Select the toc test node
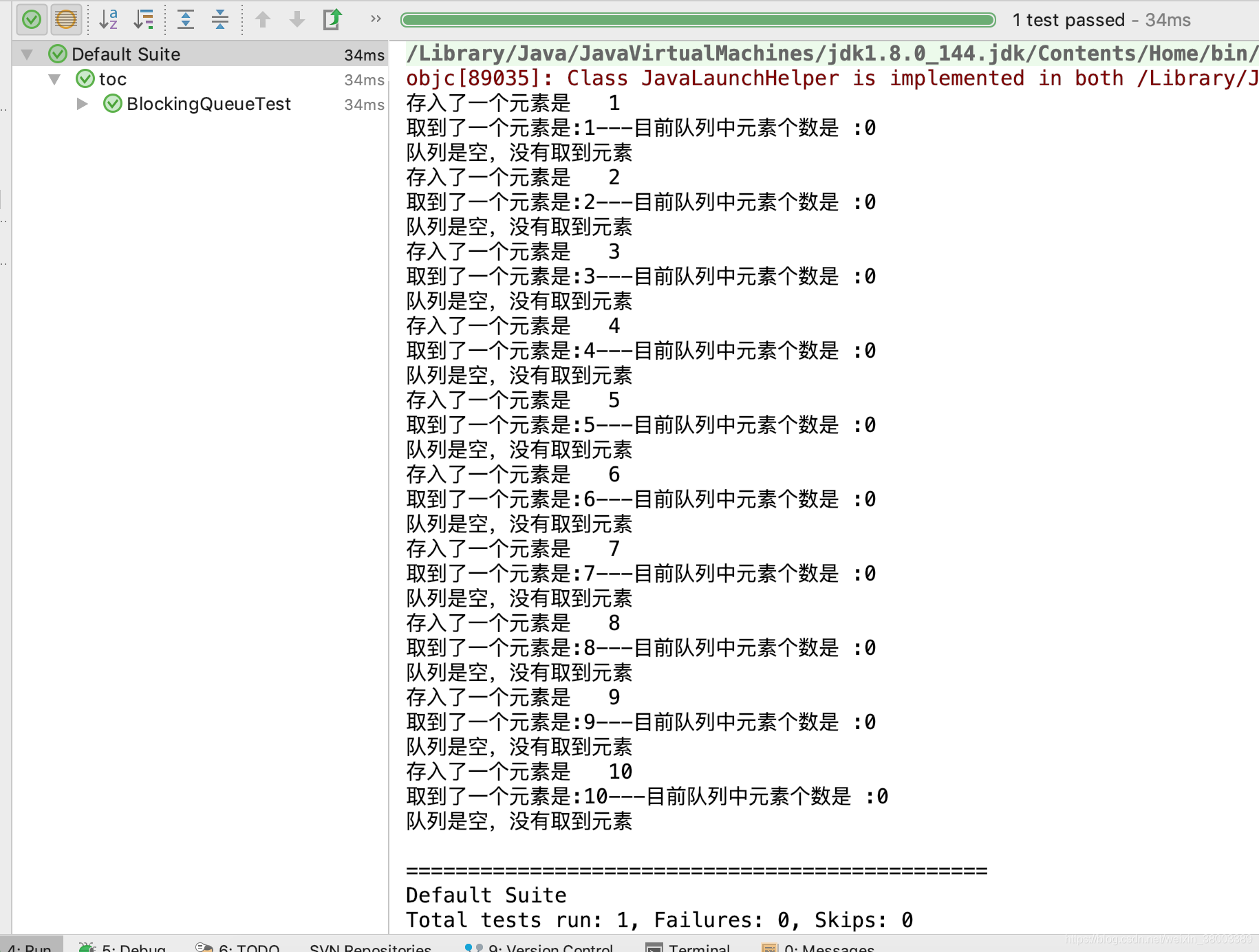1259x952 pixels. click(200, 79)
